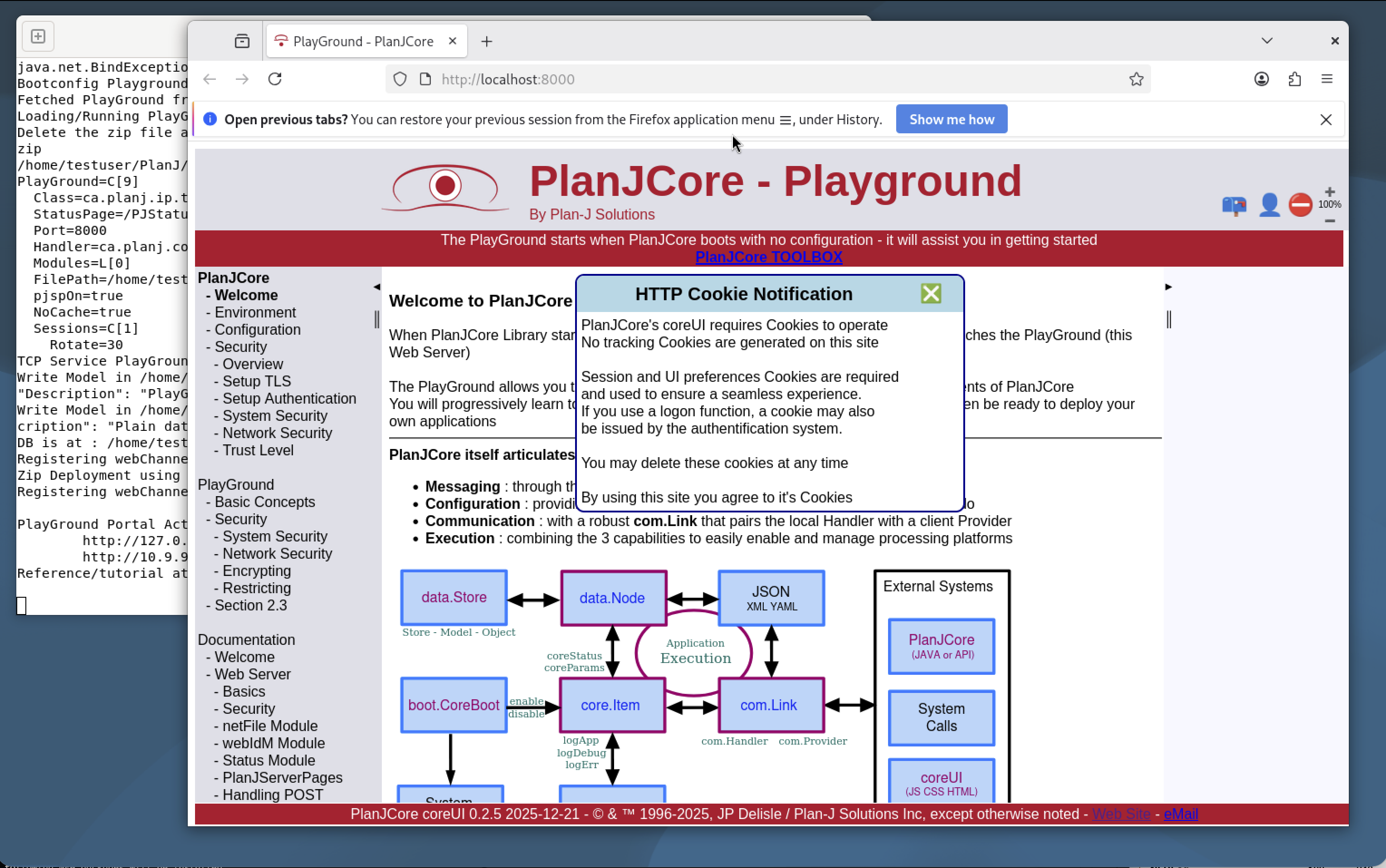
Task: Collapse right panel with the right arrow
Action: (1168, 287)
